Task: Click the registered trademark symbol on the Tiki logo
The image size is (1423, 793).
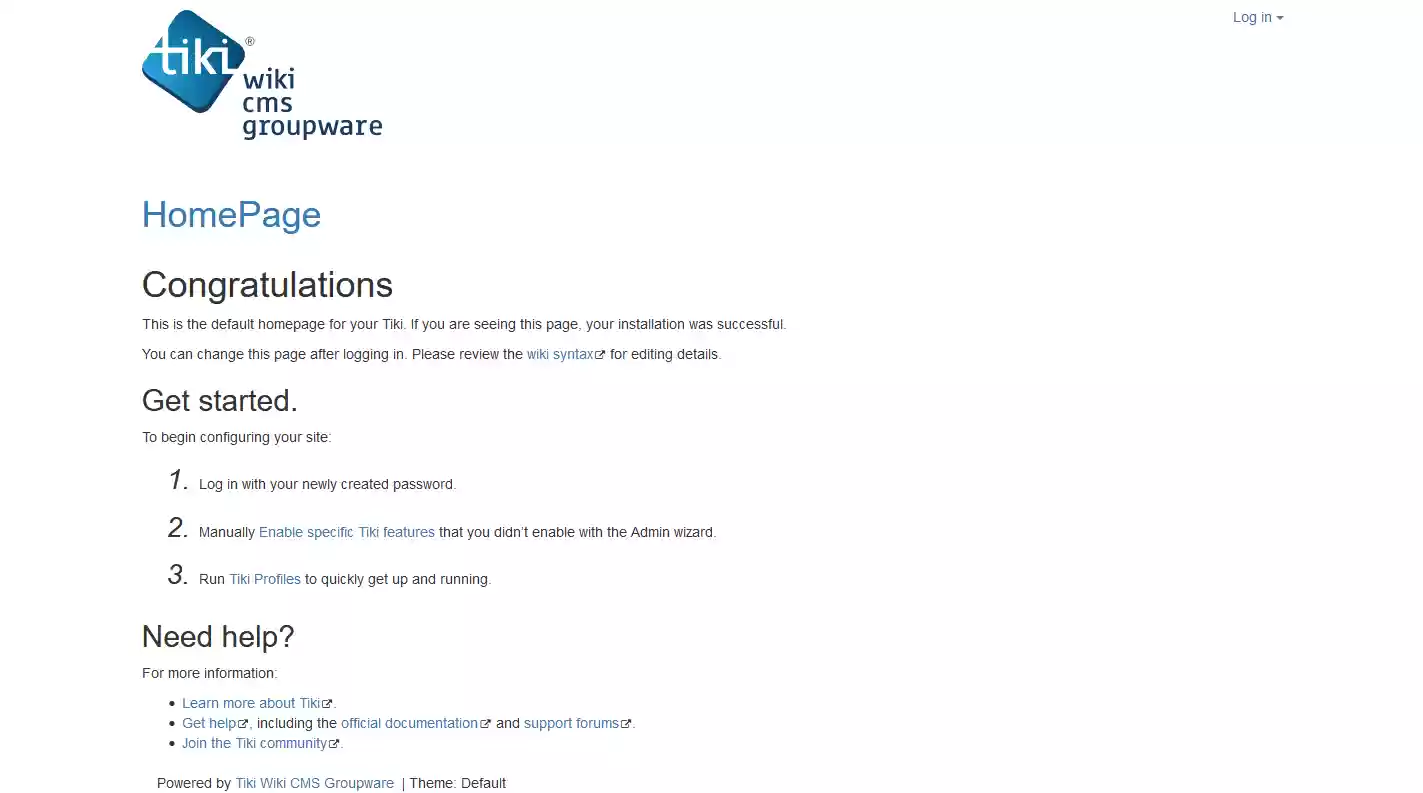Action: tap(249, 42)
